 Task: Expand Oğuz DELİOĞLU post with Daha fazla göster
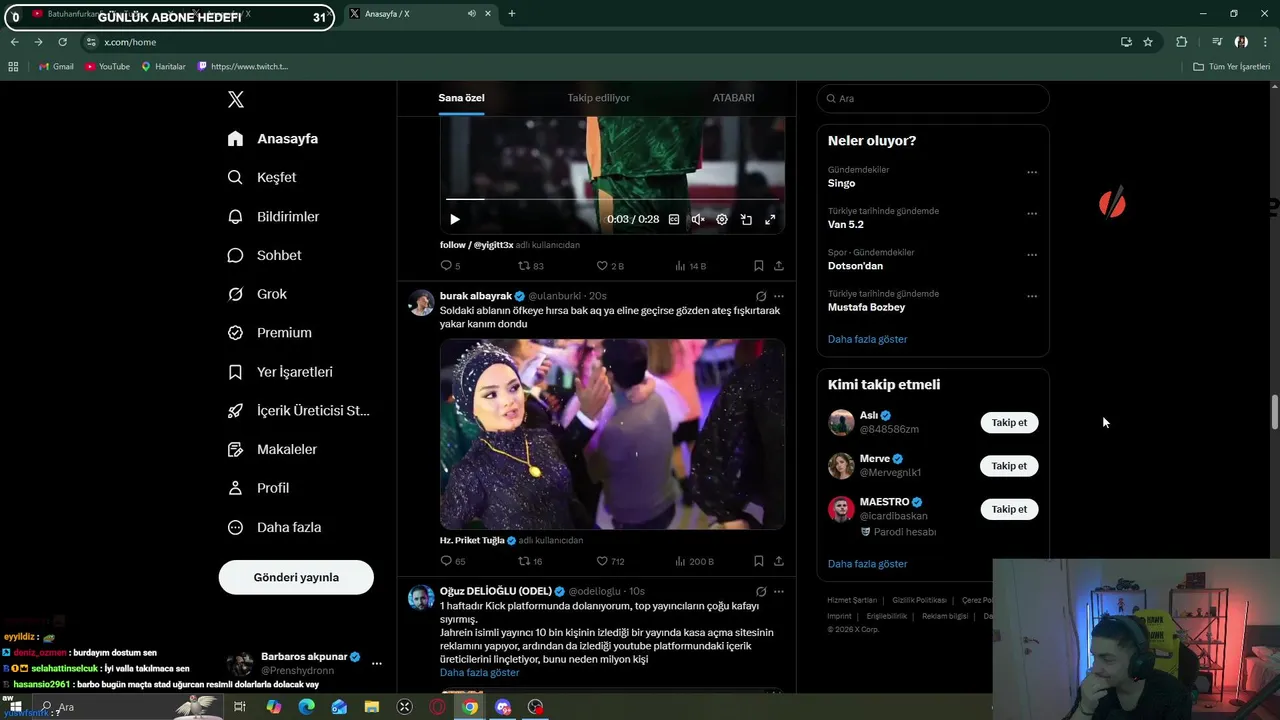tap(479, 673)
